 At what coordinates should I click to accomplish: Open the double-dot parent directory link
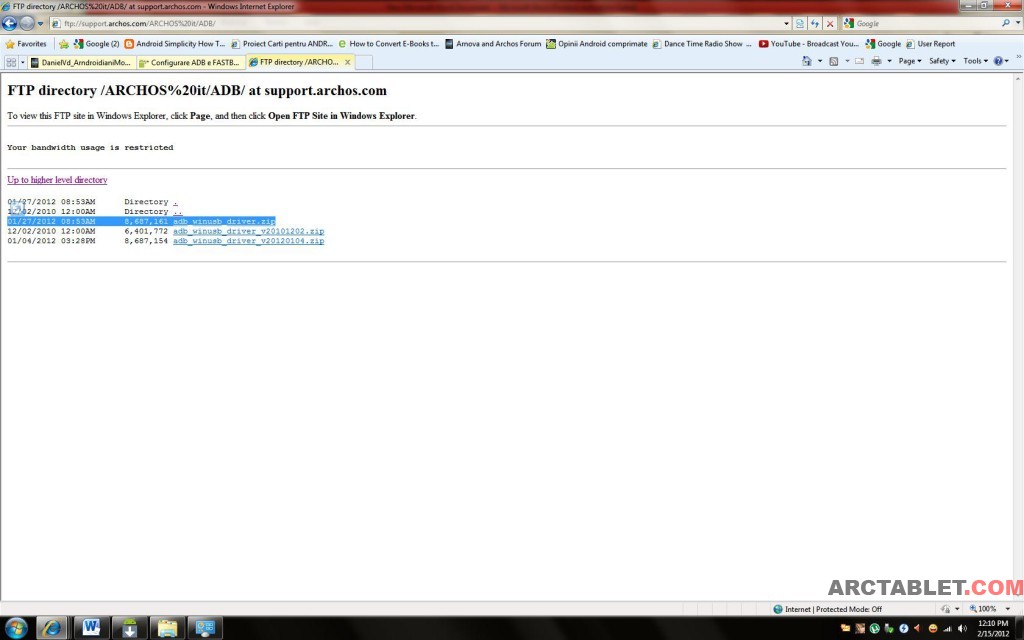click(x=178, y=212)
